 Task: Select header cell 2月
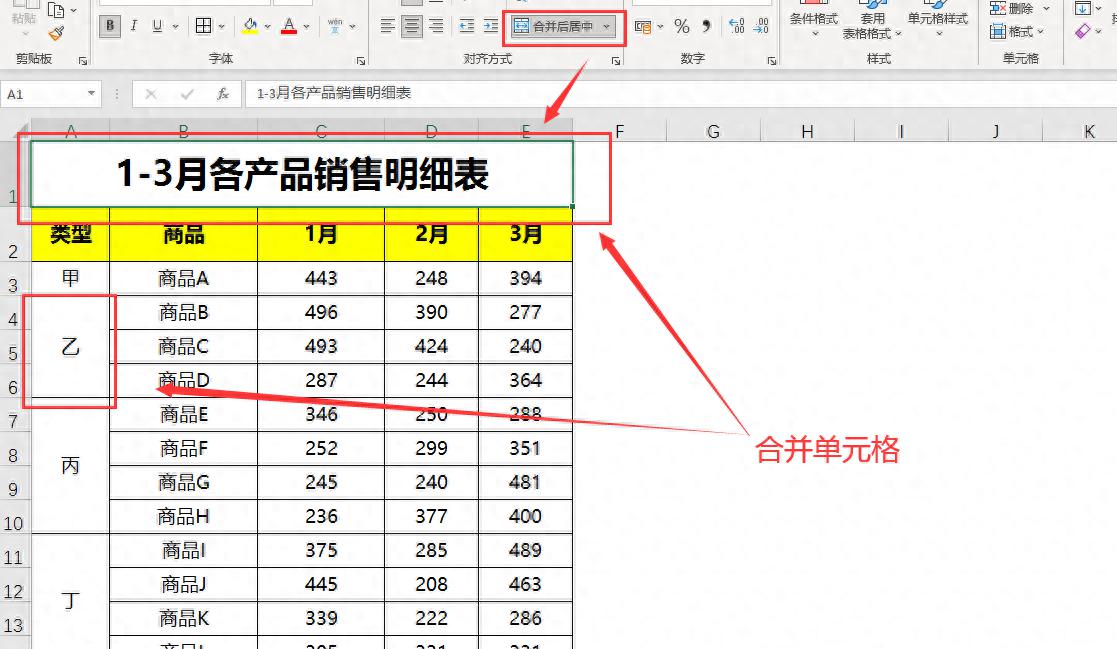coord(432,234)
